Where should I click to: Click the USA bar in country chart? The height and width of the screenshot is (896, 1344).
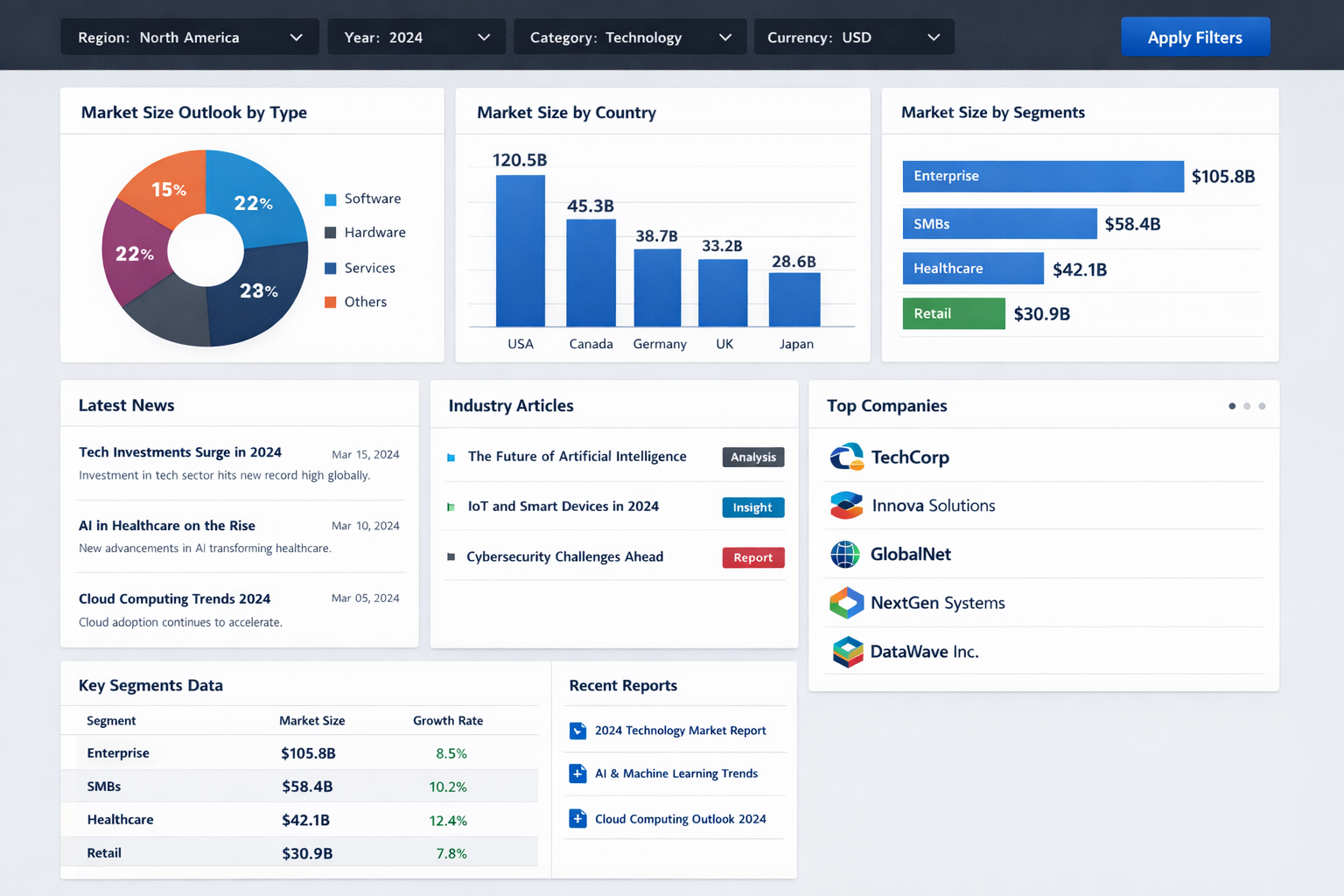click(x=521, y=251)
